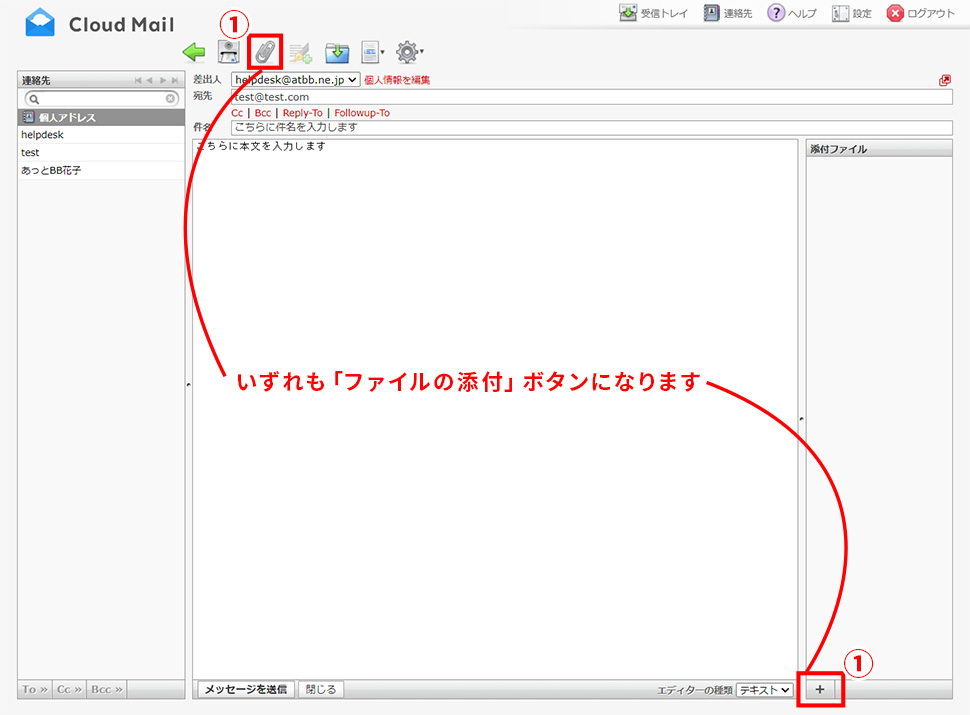This screenshot has width=970, height=715.
Task: Open the エディターの種類 editor type dropdown
Action: coord(765,690)
